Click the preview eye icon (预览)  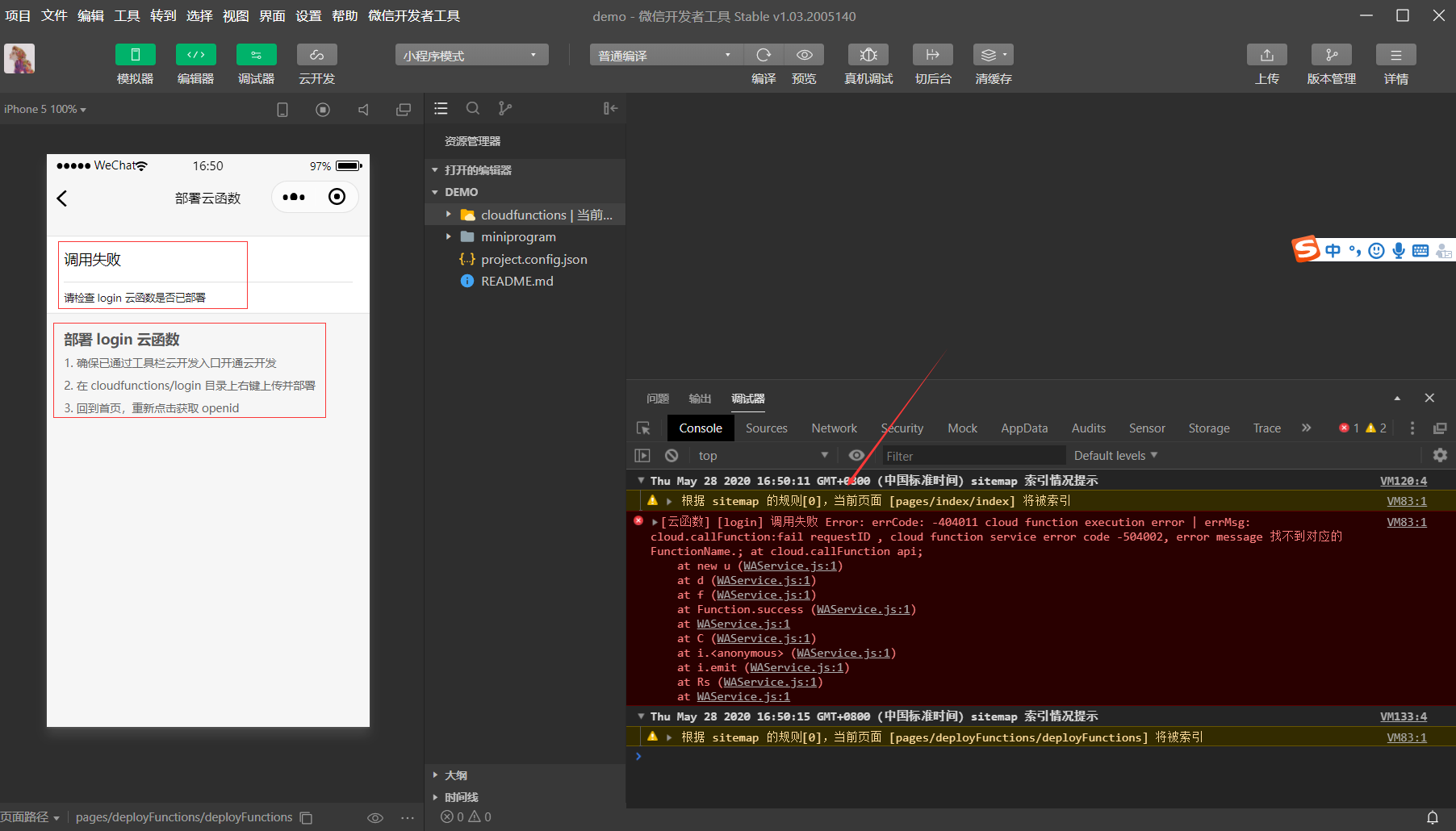804,55
